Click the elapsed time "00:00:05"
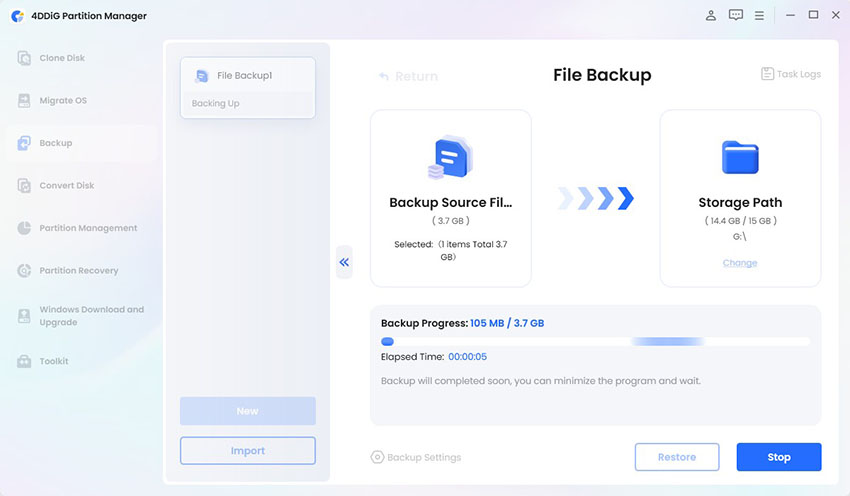The width and height of the screenshot is (850, 496). (x=467, y=357)
